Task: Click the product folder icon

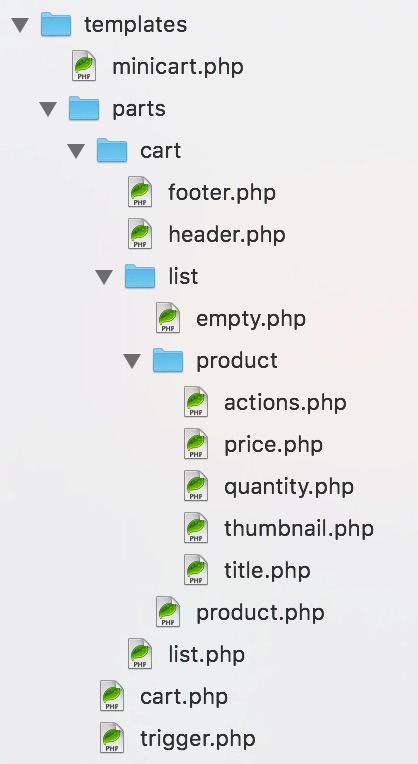Action: (x=168, y=361)
